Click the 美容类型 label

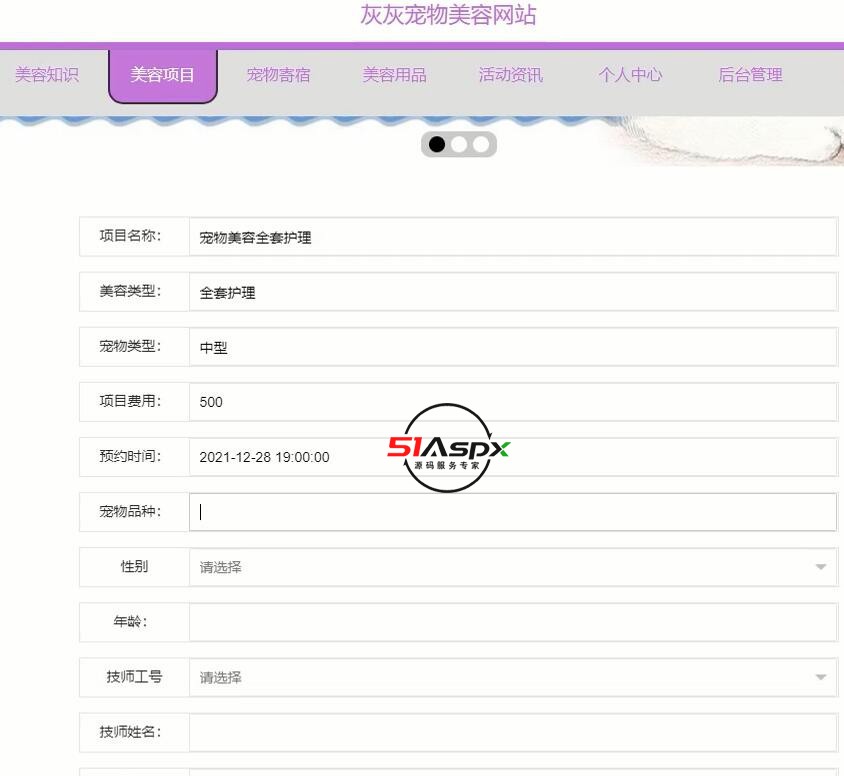(x=130, y=291)
